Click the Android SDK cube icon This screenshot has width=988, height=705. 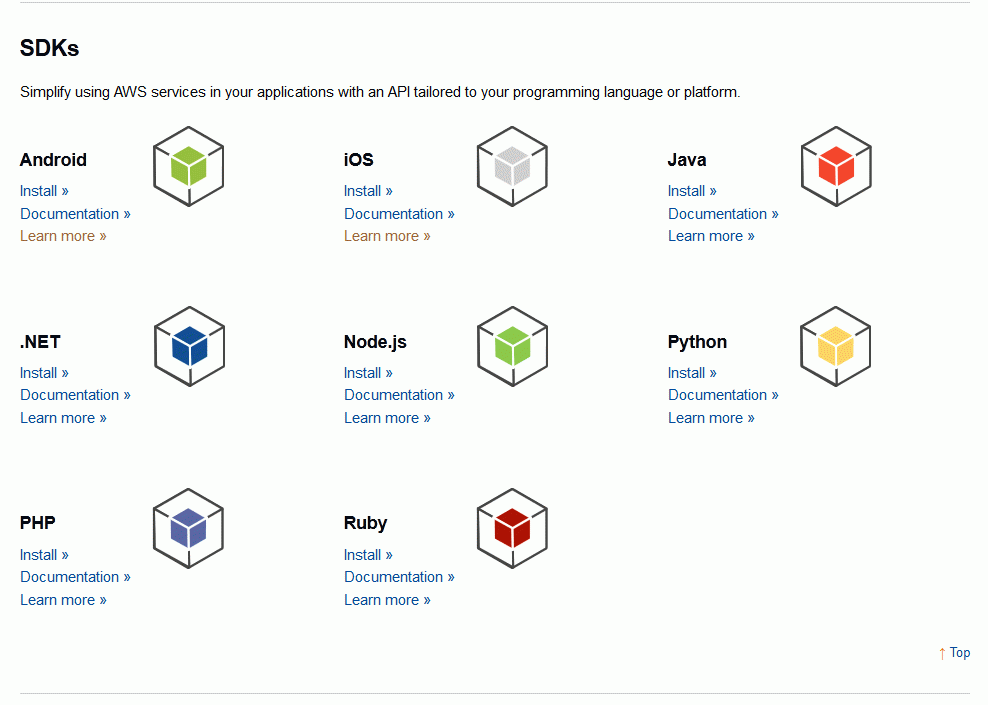point(188,166)
